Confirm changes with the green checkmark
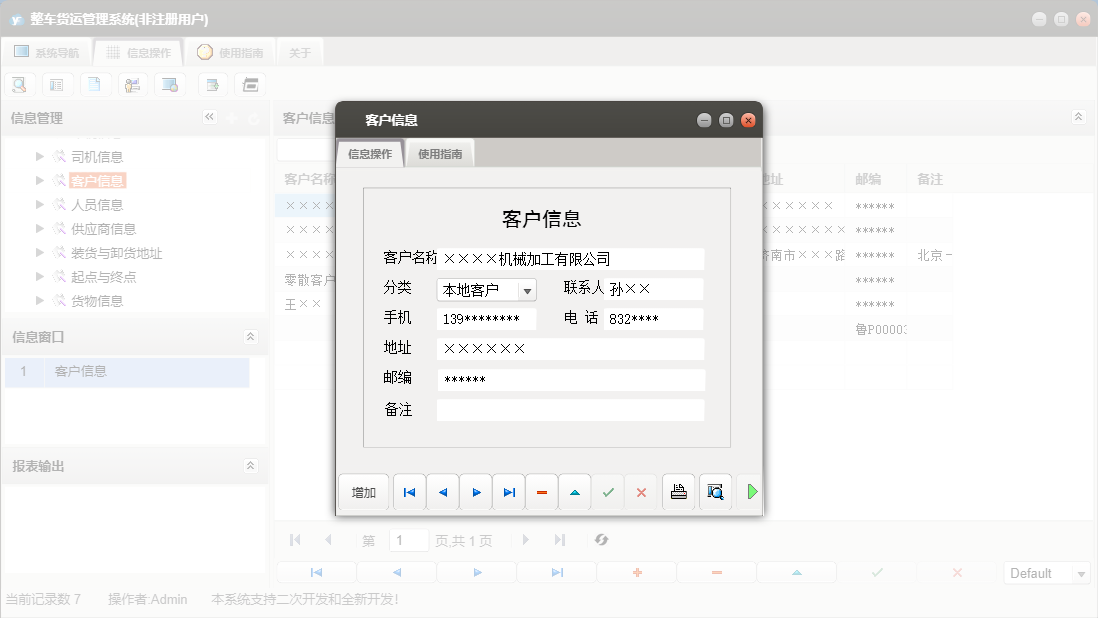The height and width of the screenshot is (618, 1098). coord(608,491)
